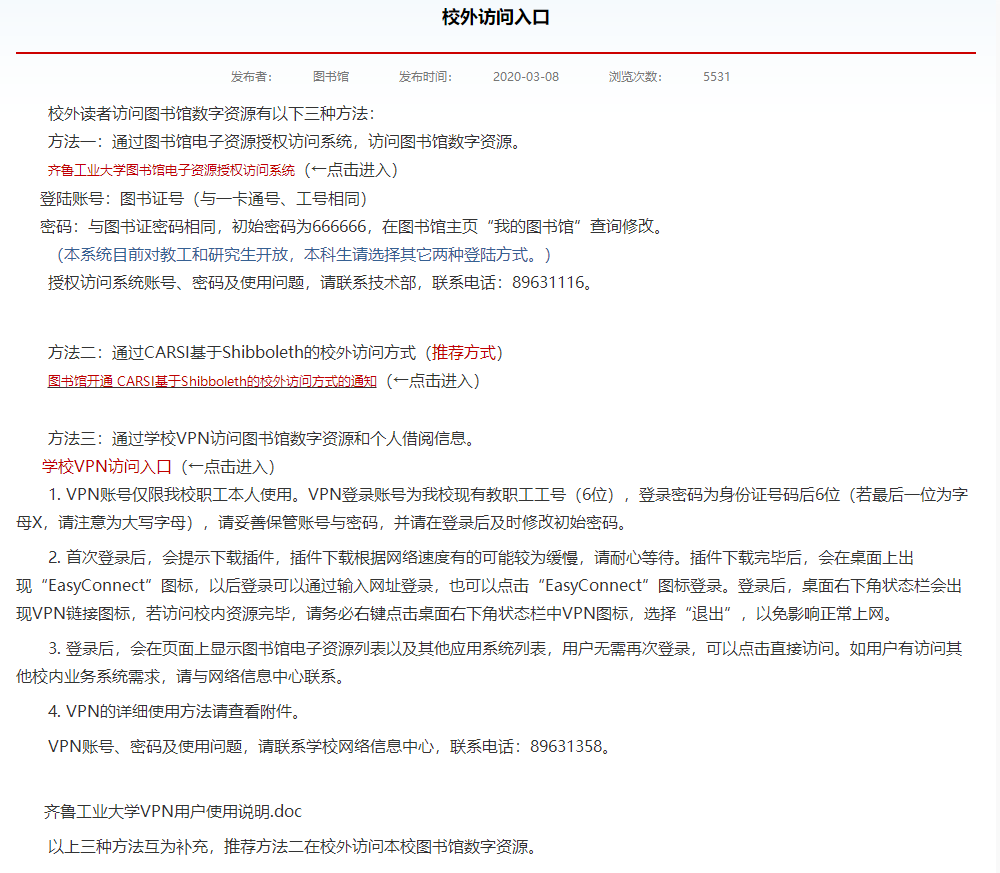This screenshot has width=1000, height=873.
Task: Click the publisher name 图书馆
Action: 331,76
